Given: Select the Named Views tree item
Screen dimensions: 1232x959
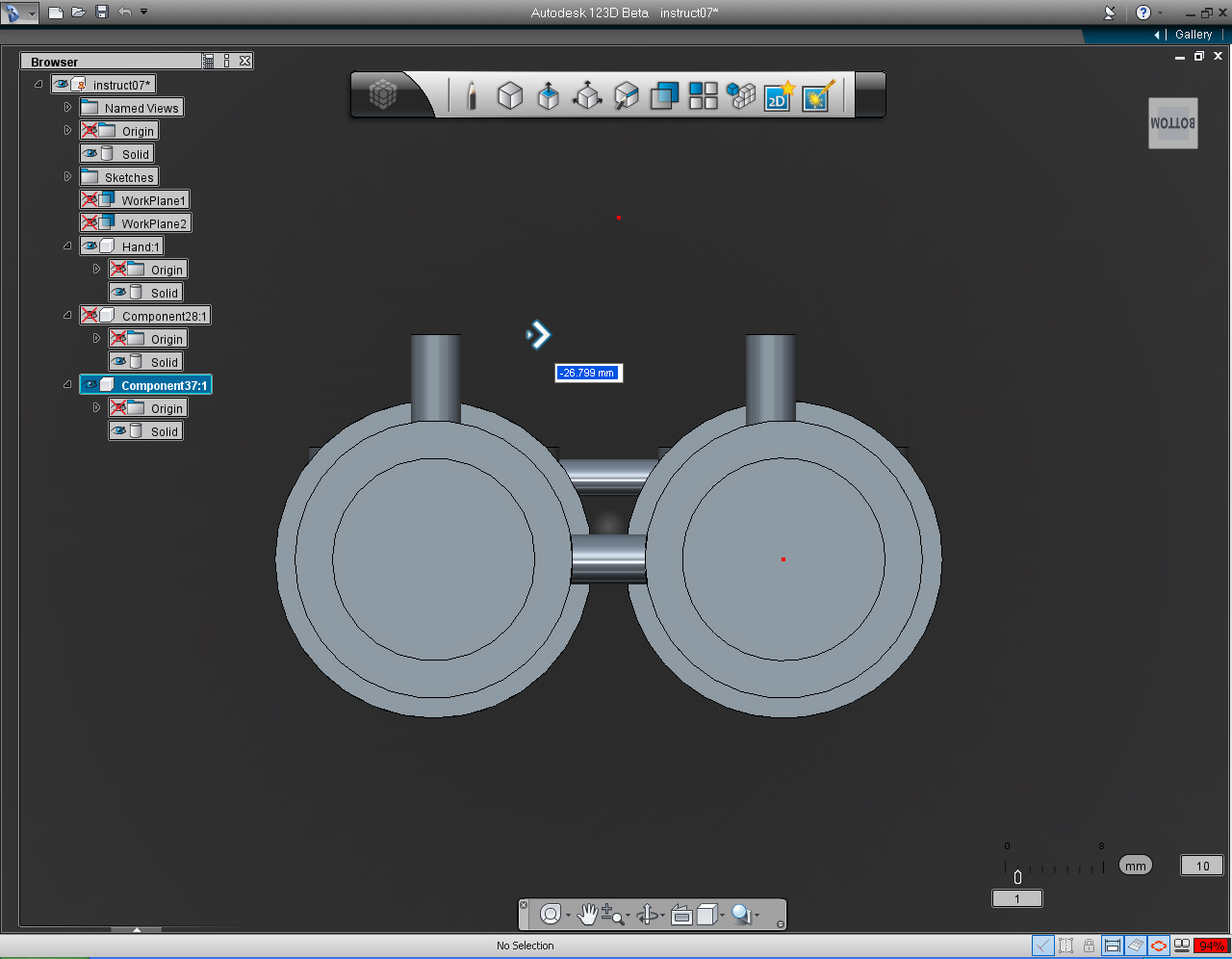Looking at the screenshot, I should click(132, 108).
